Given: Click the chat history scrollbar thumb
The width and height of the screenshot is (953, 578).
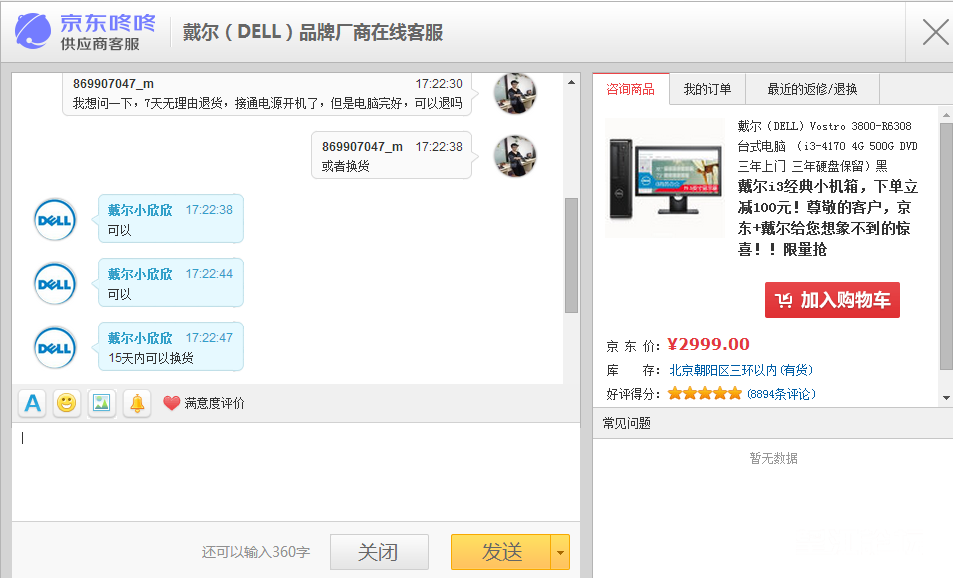Looking at the screenshot, I should [x=571, y=255].
